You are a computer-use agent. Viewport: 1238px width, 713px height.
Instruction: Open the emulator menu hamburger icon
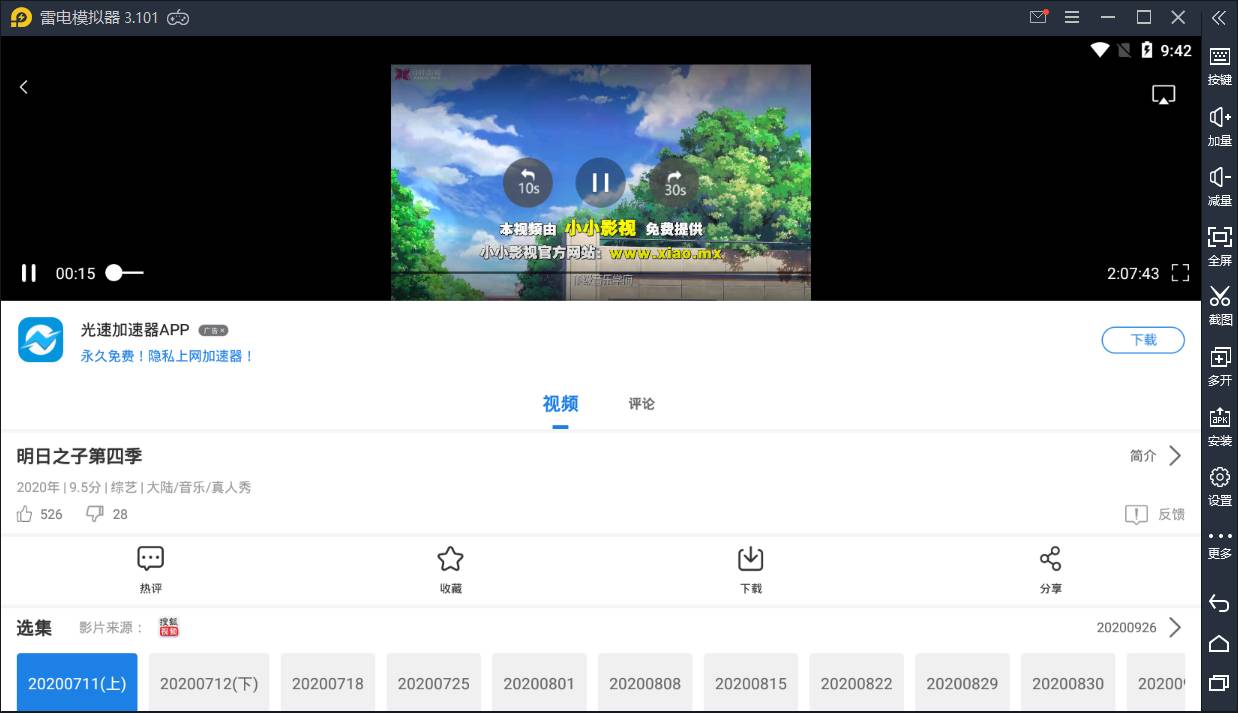1071,18
